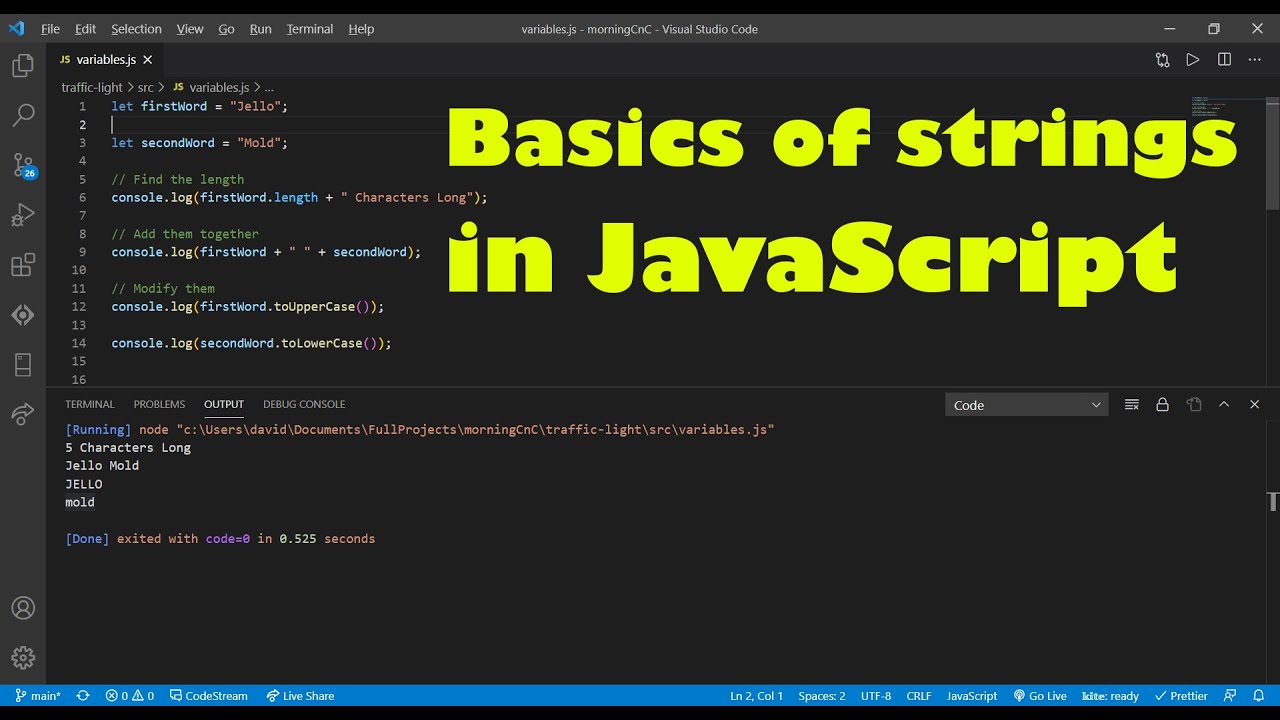Go to line via Ln 2, Col 1
This screenshot has height=720, width=1280.
click(757, 696)
